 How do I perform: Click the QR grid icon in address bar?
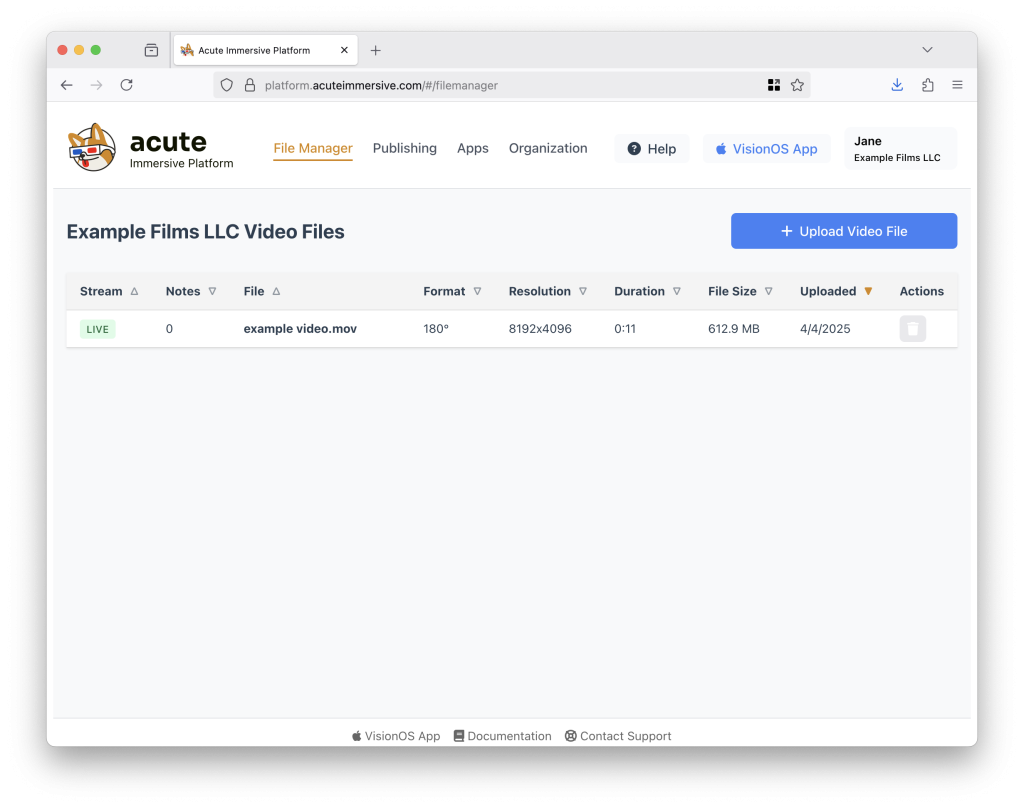(774, 85)
